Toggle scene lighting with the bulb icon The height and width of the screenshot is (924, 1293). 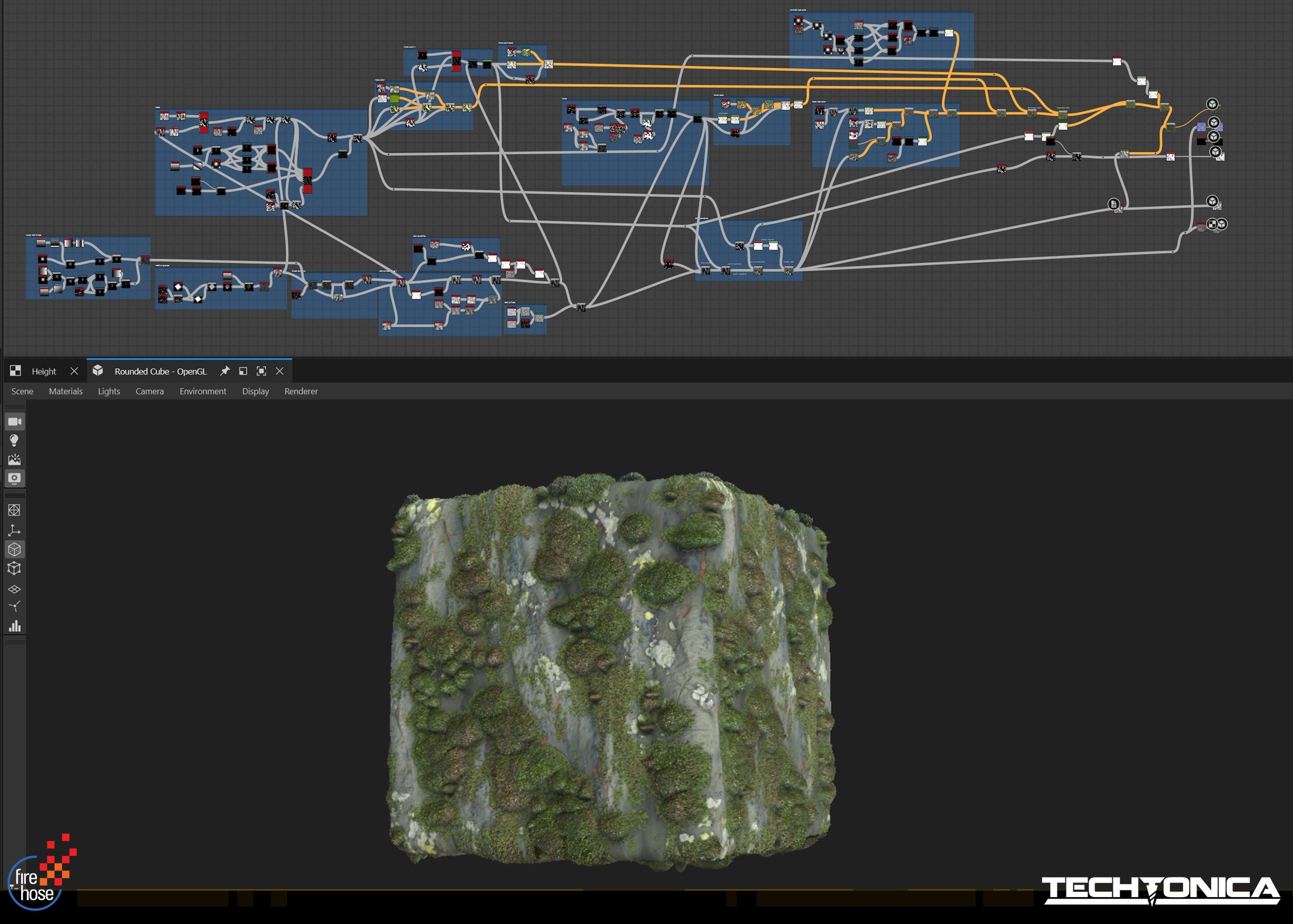pyautogui.click(x=16, y=440)
